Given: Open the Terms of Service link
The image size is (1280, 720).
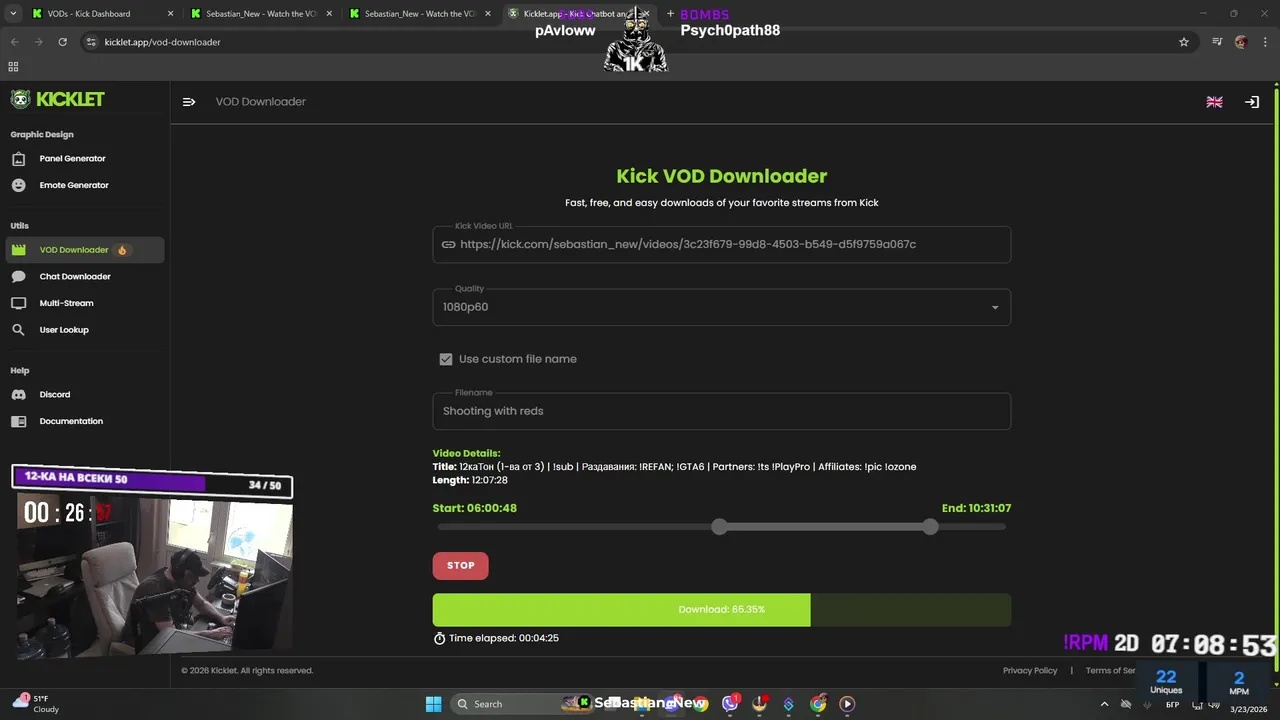Looking at the screenshot, I should [x=1111, y=670].
